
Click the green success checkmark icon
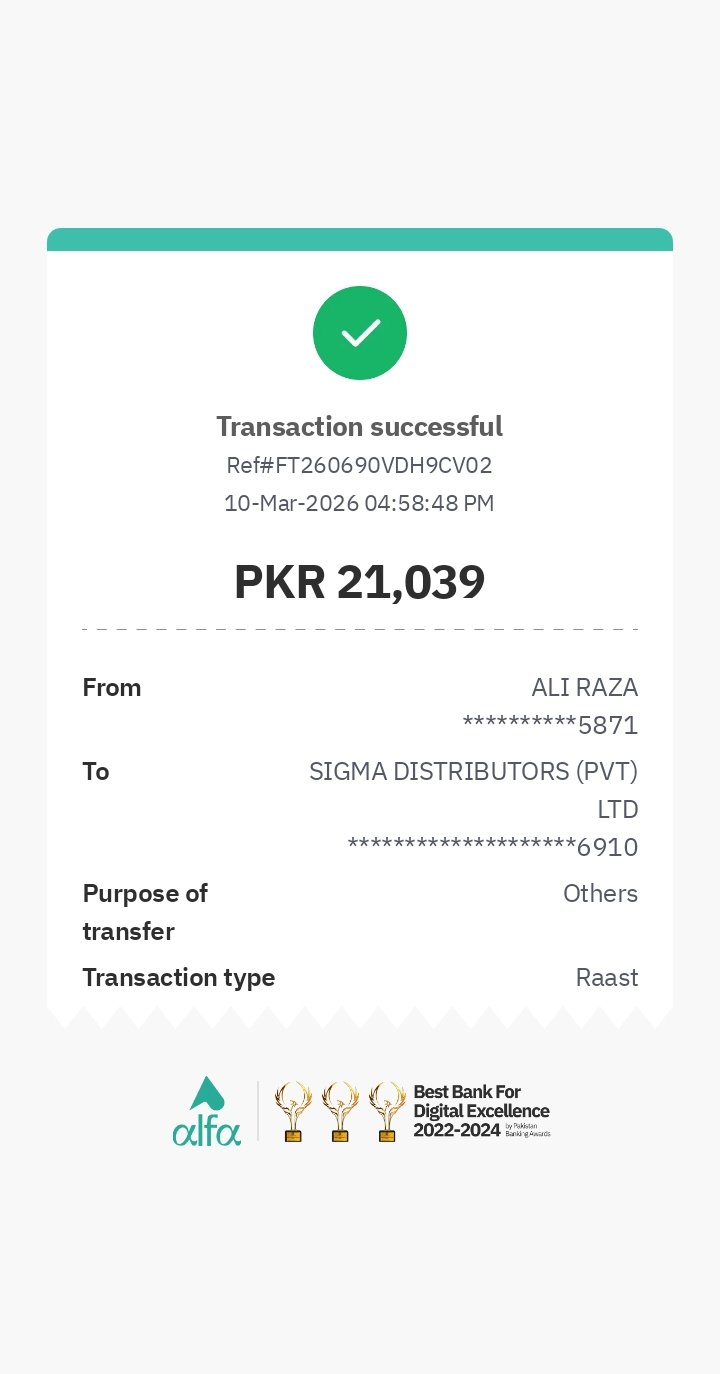360,333
